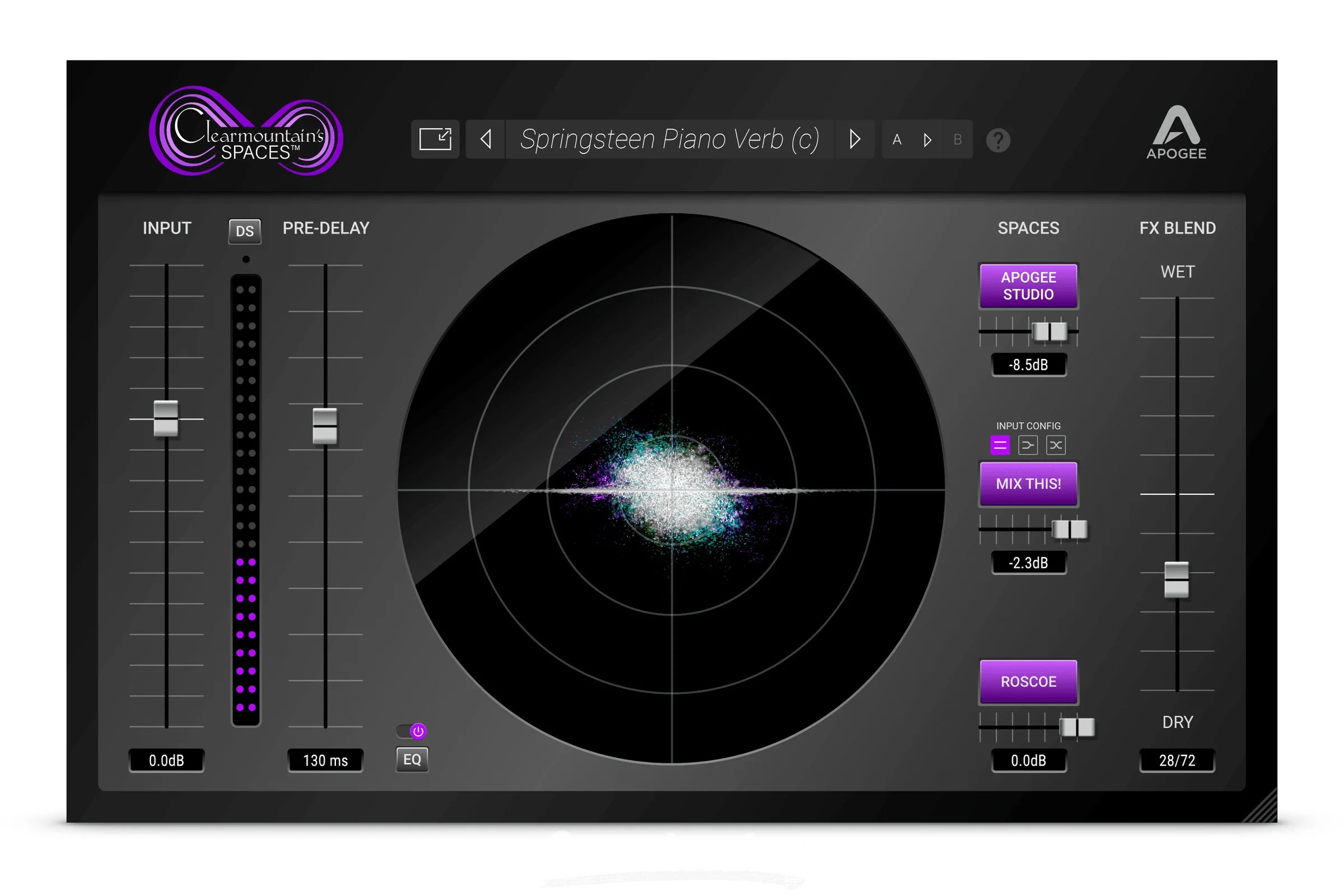This screenshot has height=896, width=1344.
Task: Click the WET label
Action: (x=1177, y=272)
